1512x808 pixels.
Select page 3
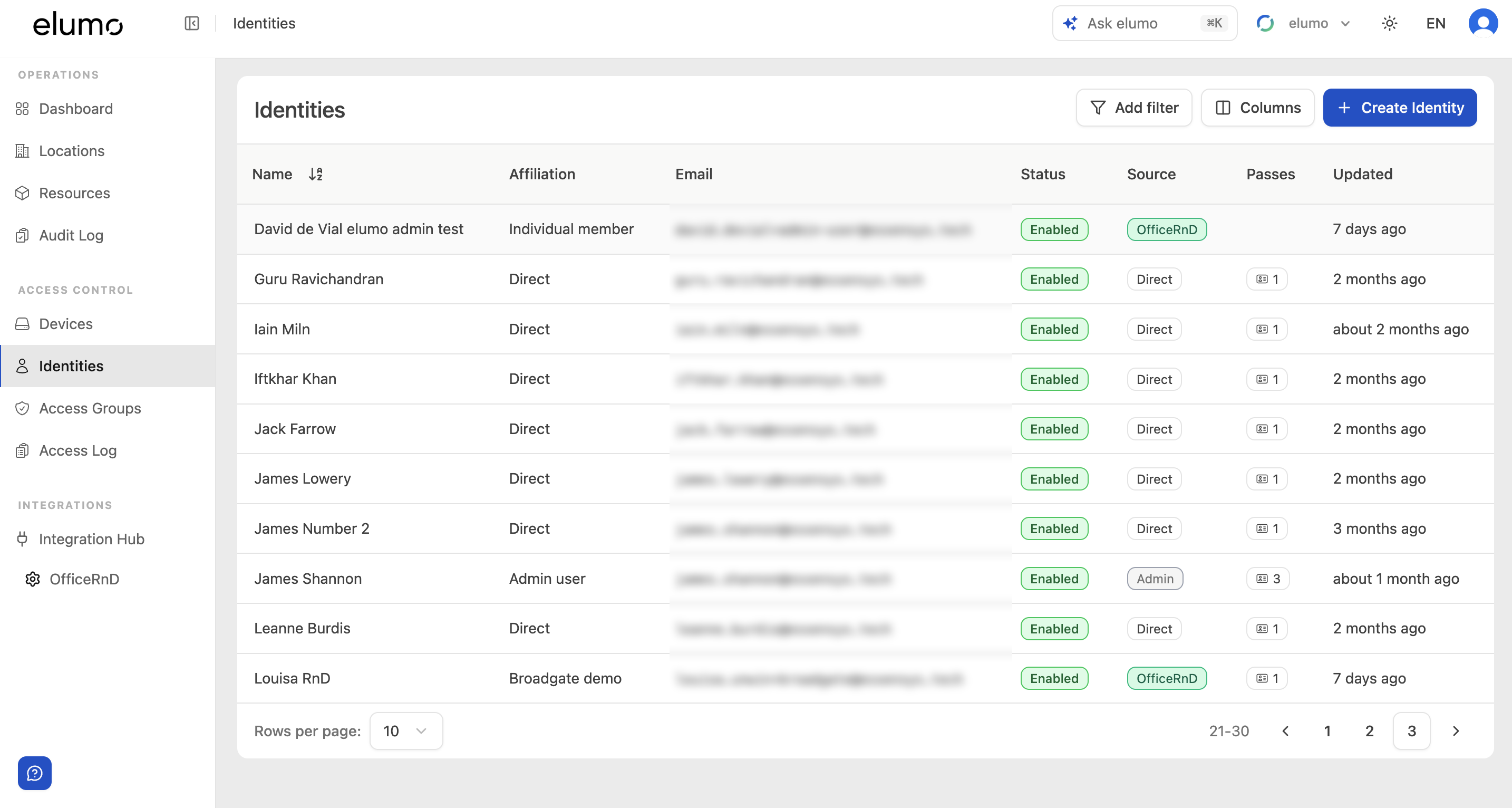coord(1412,731)
